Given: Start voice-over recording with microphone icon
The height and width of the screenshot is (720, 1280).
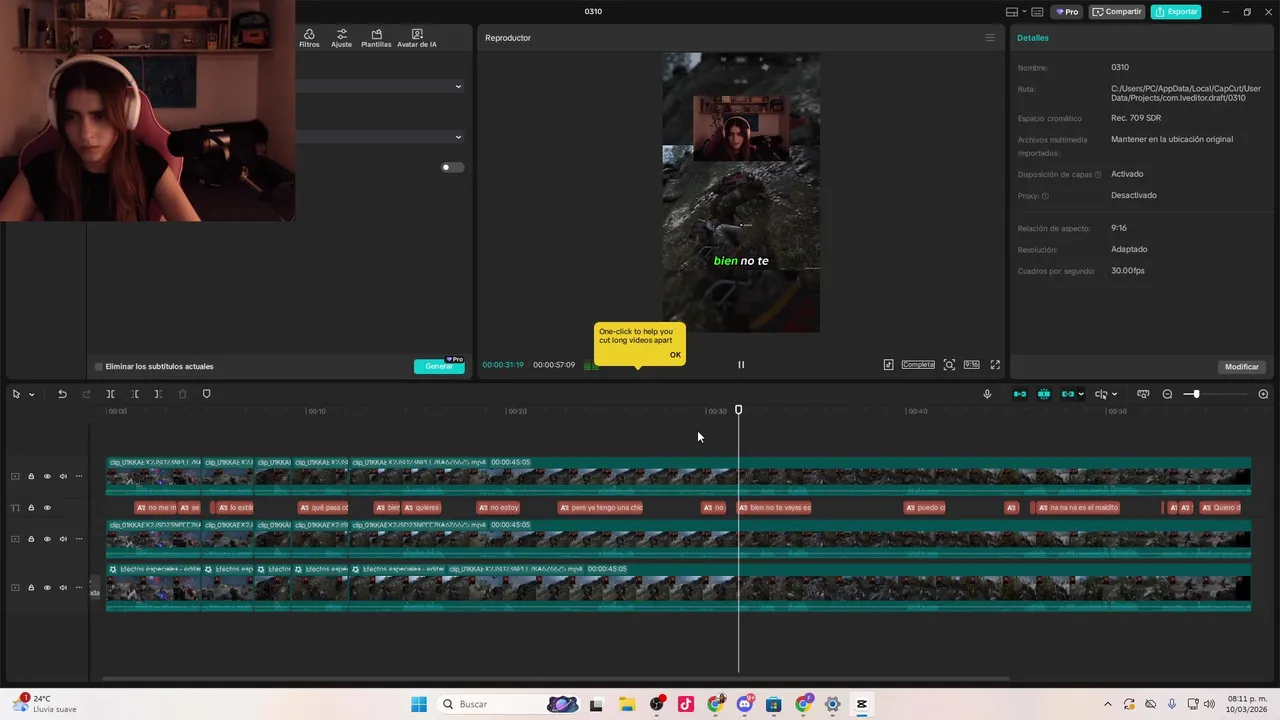Looking at the screenshot, I should click(x=987, y=394).
